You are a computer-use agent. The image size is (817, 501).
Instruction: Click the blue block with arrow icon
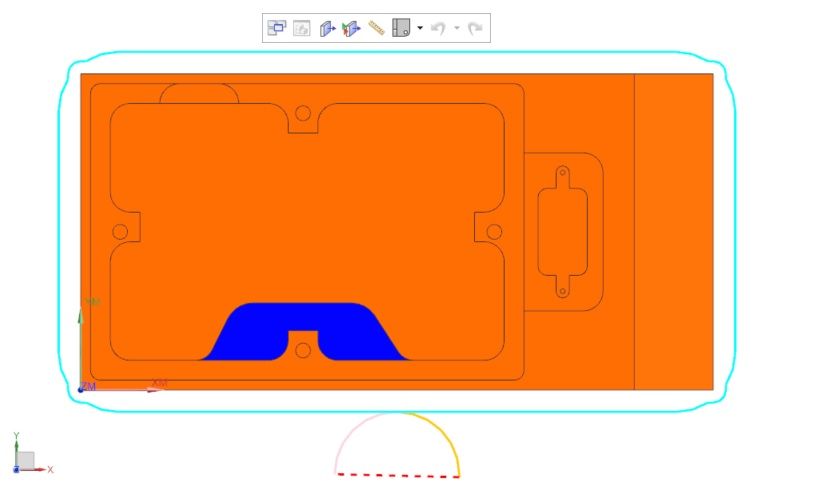coord(327,28)
